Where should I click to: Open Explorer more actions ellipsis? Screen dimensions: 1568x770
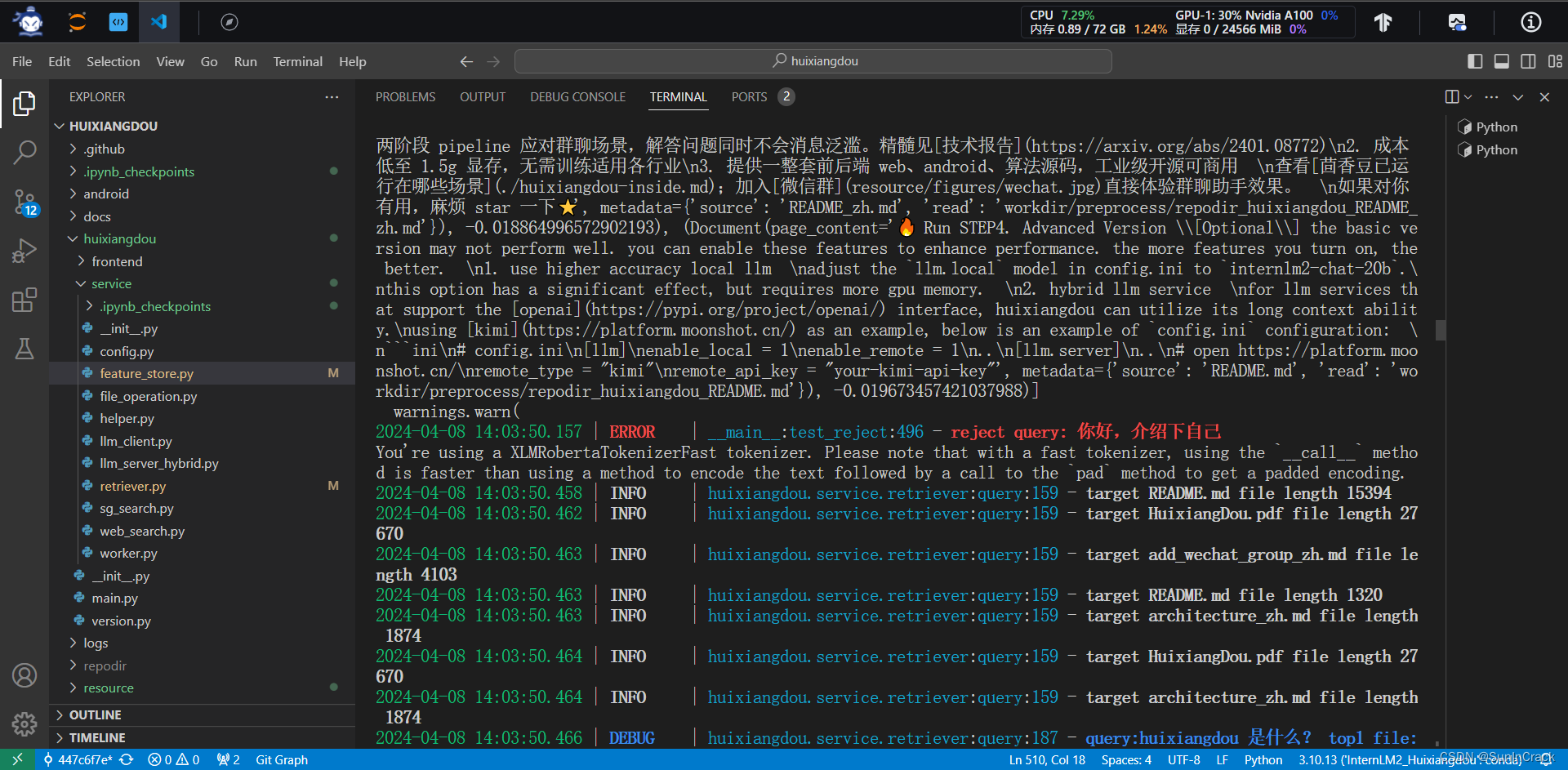click(x=332, y=96)
